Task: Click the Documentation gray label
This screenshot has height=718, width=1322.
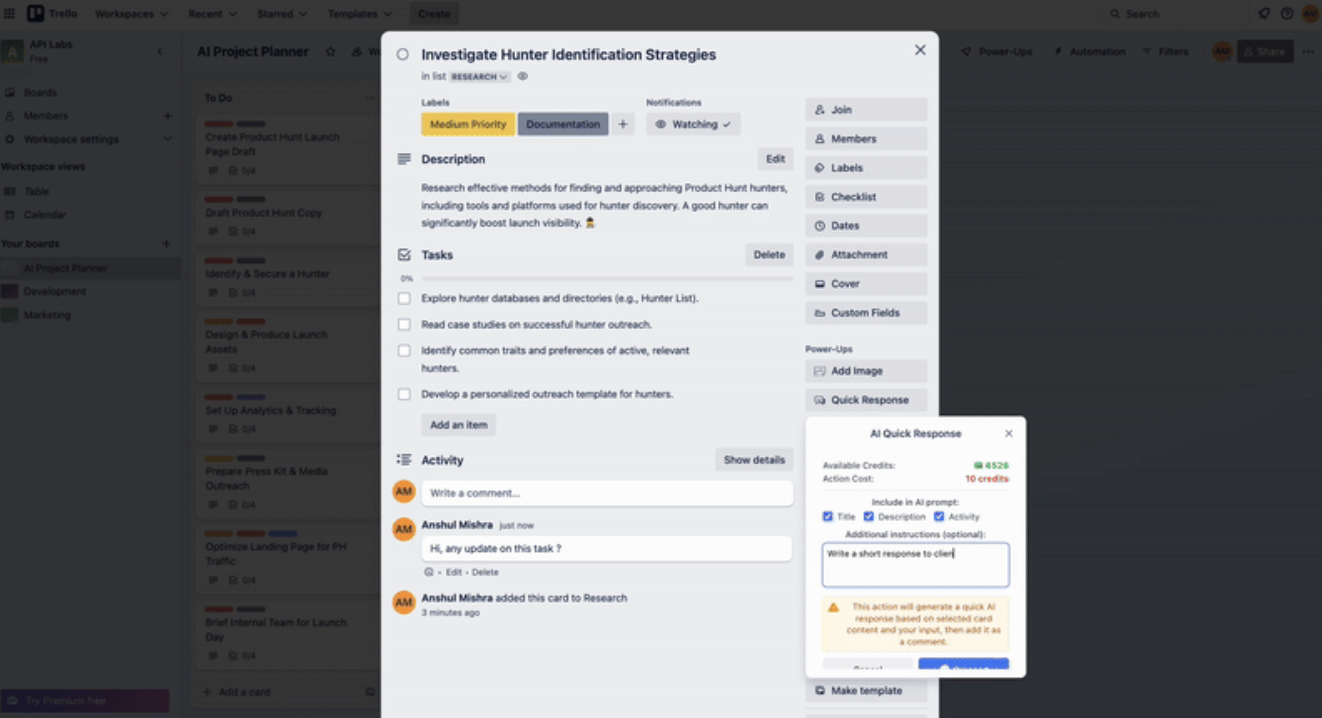Action: click(563, 124)
